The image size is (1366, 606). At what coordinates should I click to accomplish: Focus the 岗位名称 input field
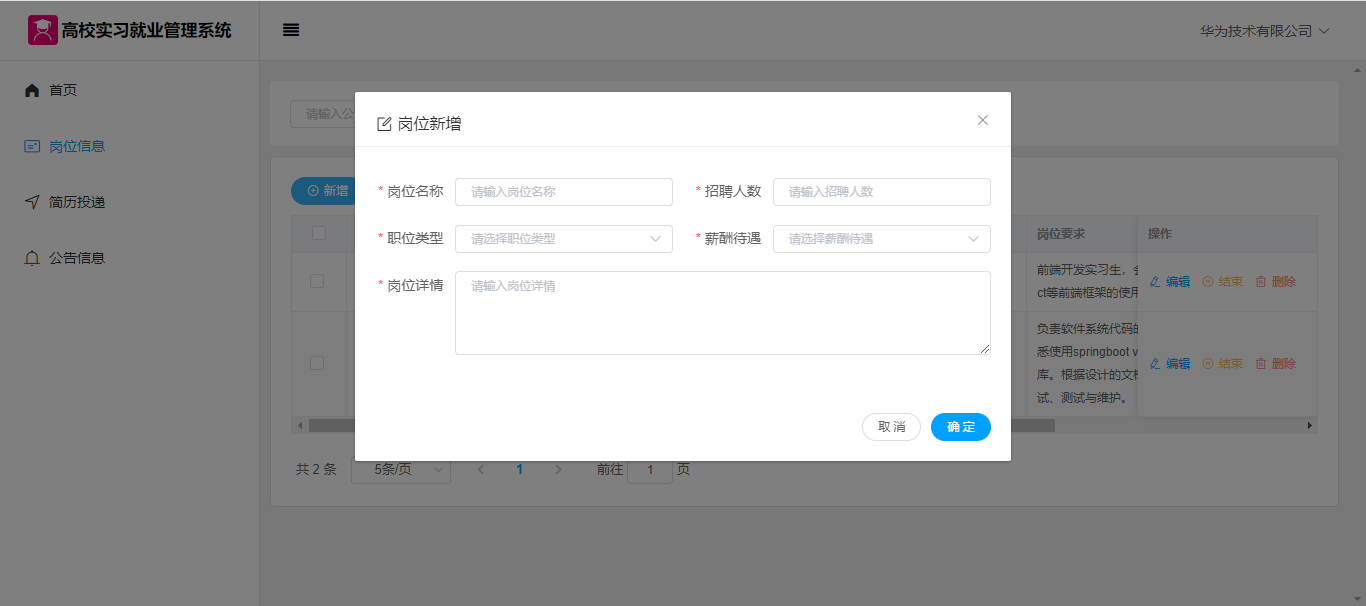[x=563, y=192]
